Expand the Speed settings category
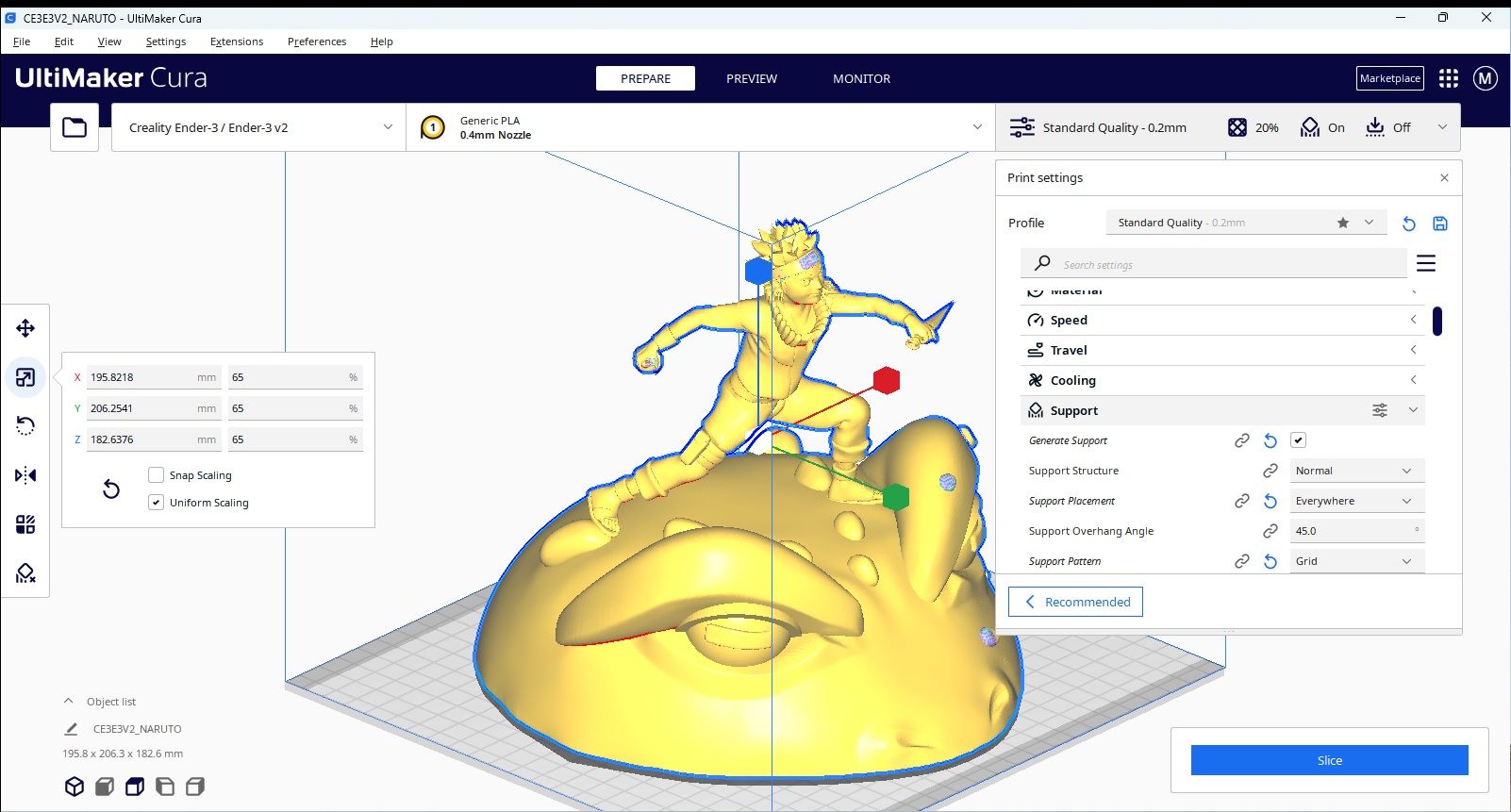Viewport: 1511px width, 812px height. [1222, 321]
